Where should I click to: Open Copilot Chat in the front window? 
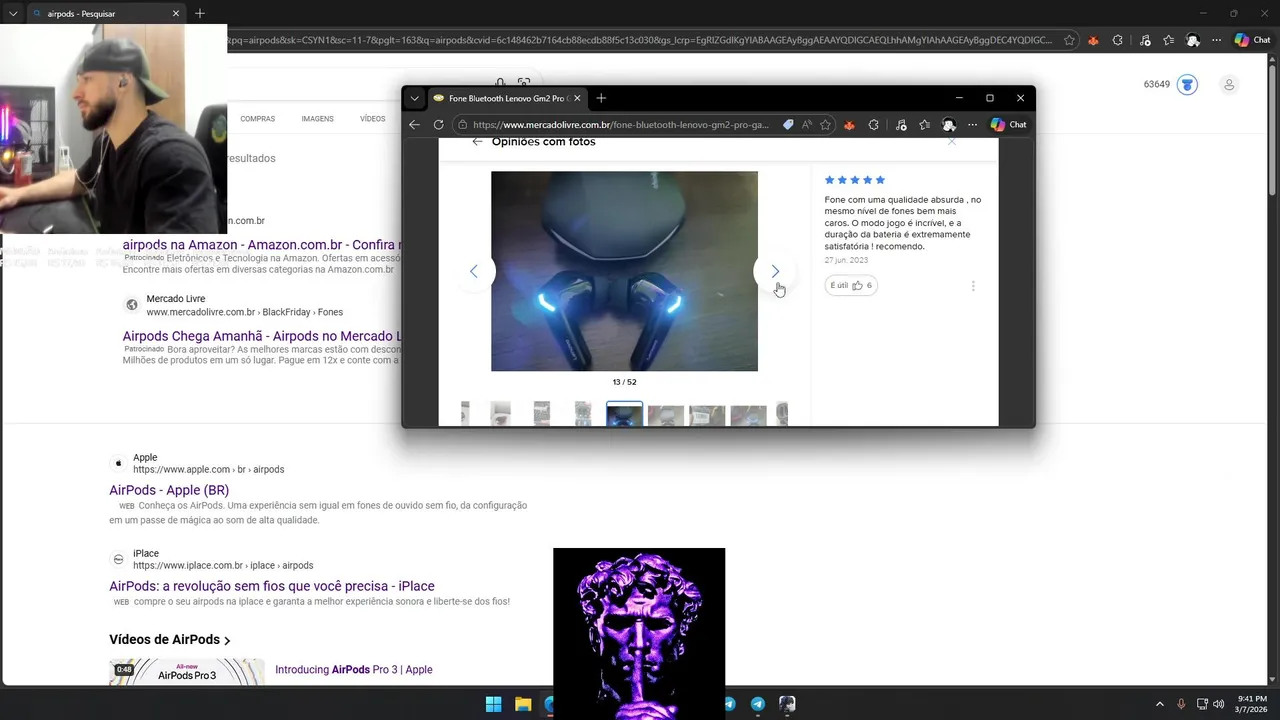click(1009, 125)
